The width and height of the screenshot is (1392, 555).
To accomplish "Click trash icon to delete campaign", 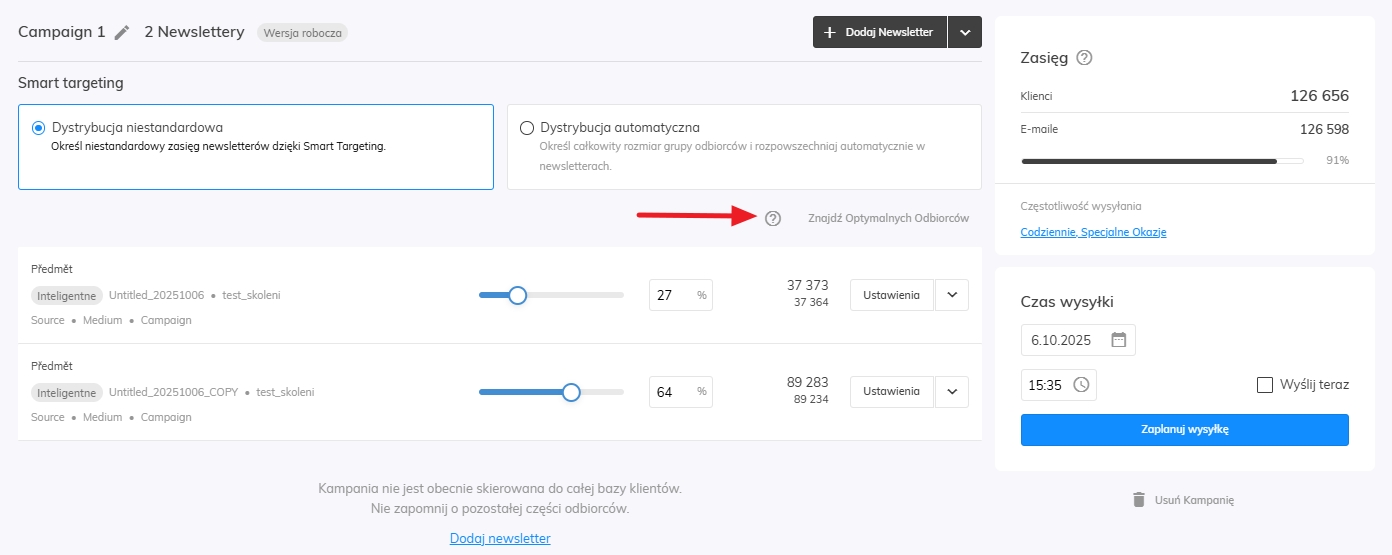I will coord(1138,499).
